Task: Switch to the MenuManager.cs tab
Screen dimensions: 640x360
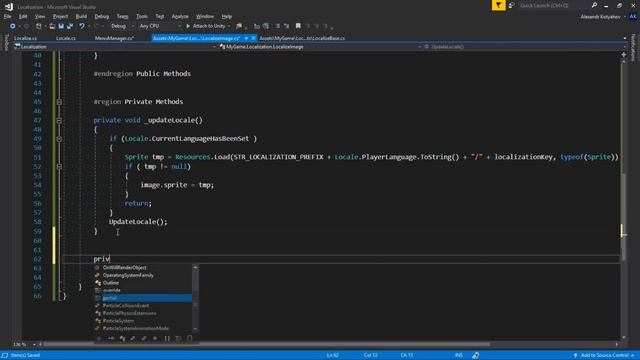Action: [114, 38]
